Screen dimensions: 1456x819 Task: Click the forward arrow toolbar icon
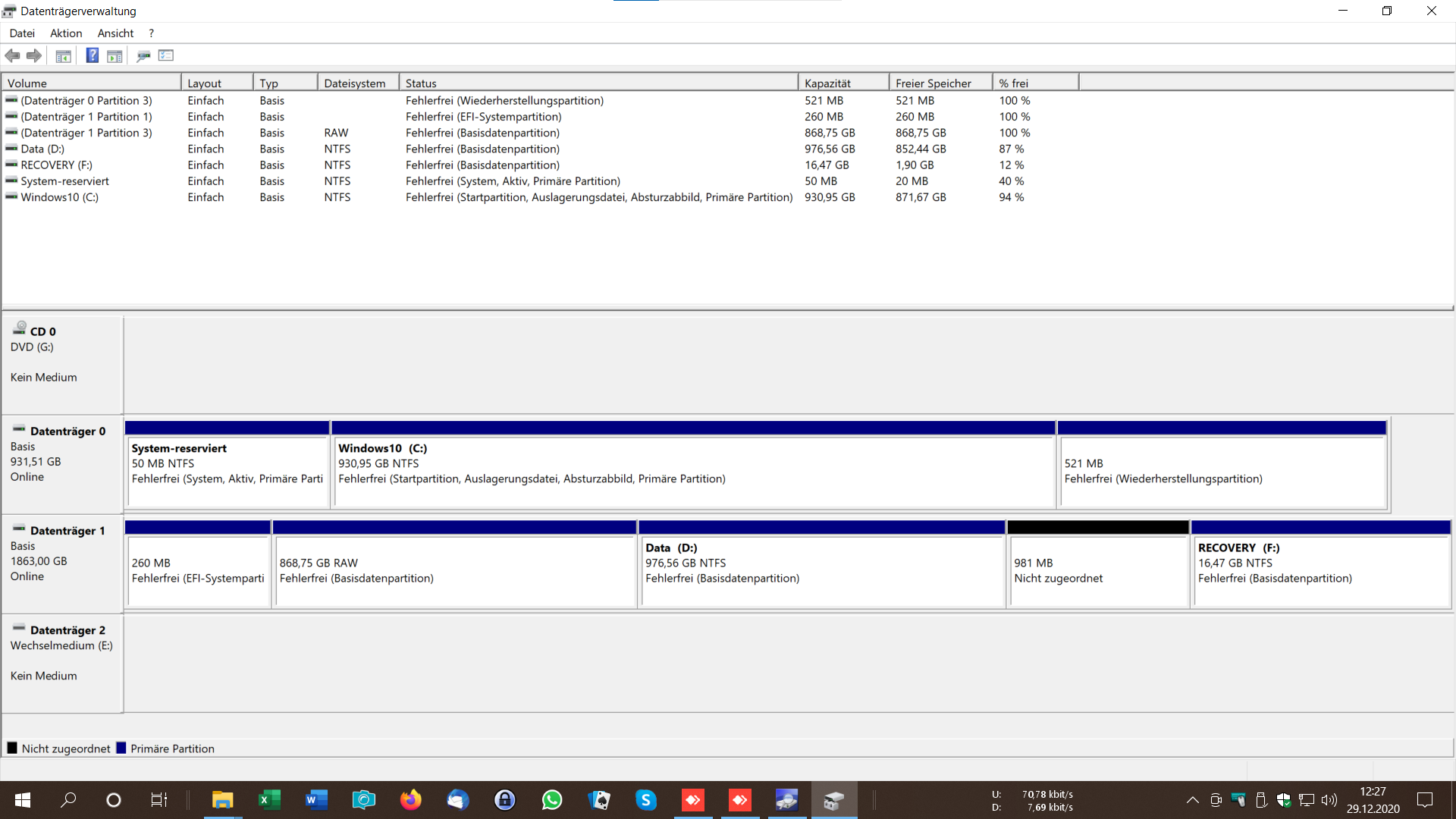coord(34,55)
